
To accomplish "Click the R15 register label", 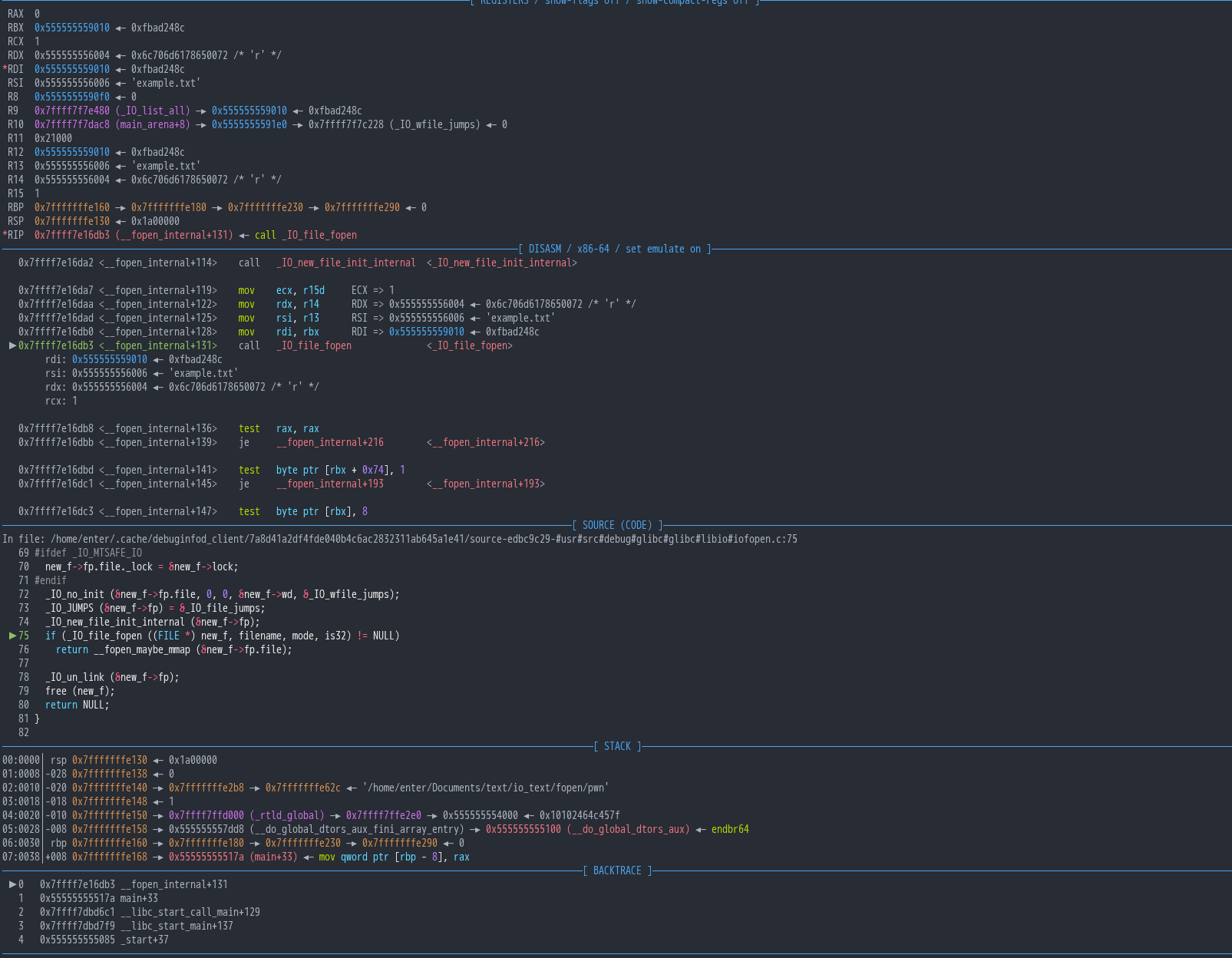I will (15, 193).
